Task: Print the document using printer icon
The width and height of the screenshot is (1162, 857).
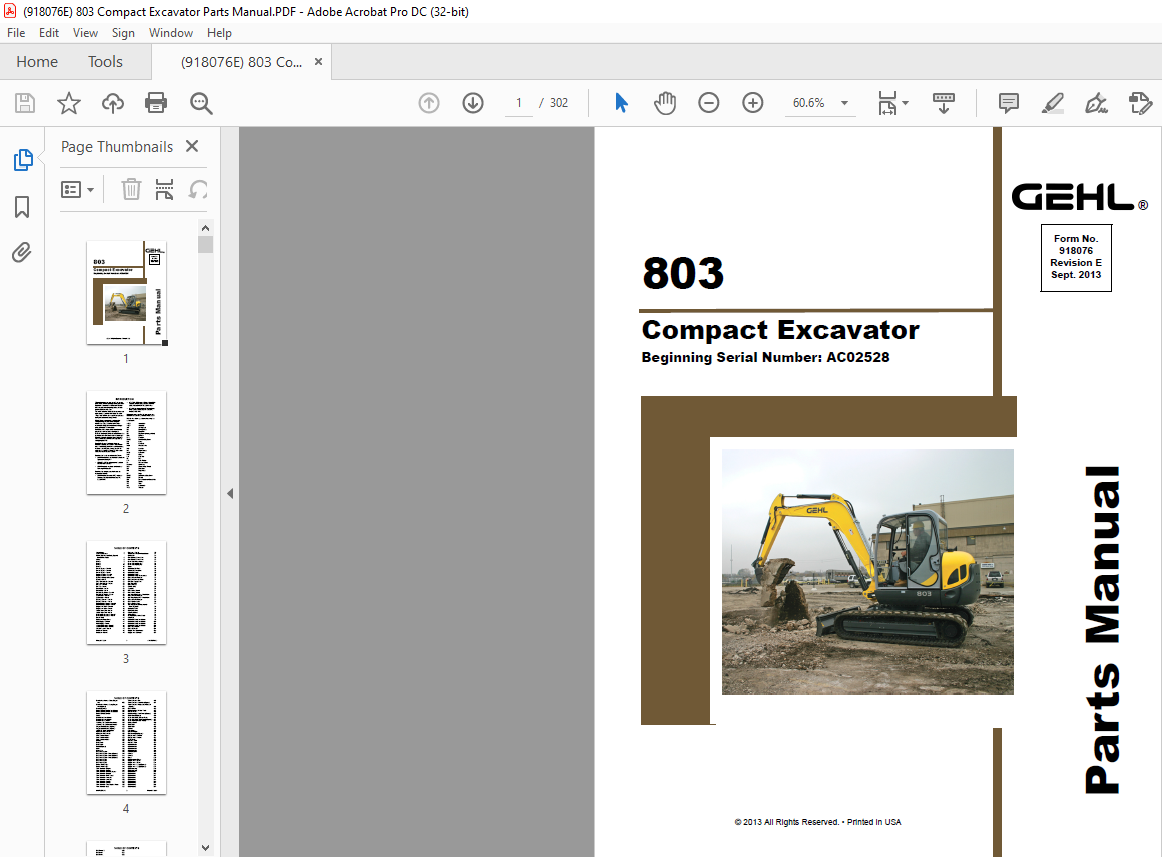Action: (156, 103)
